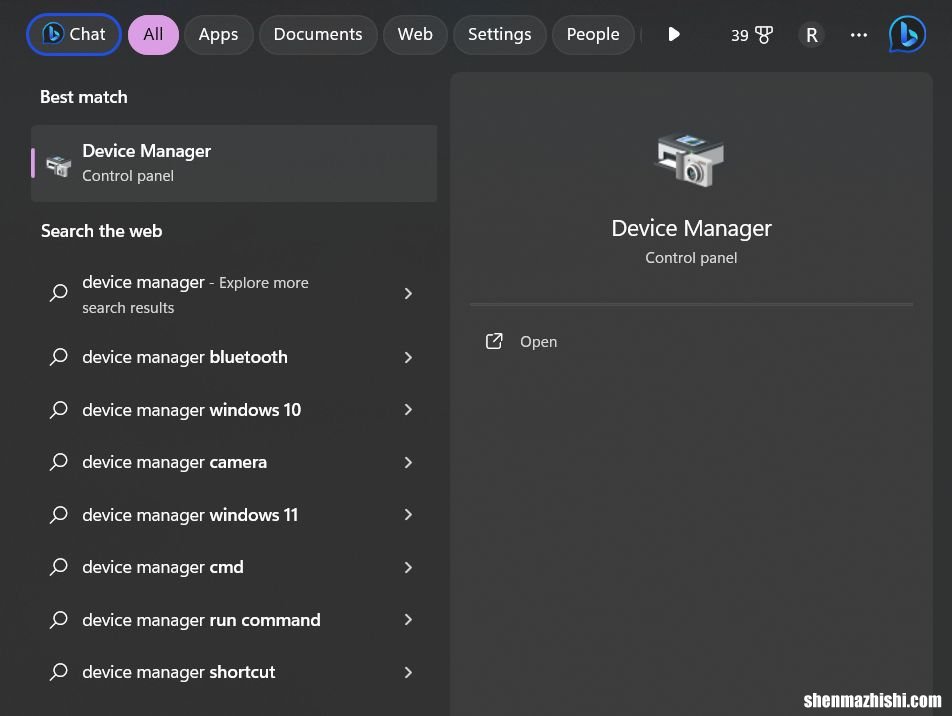Switch to the Apps filter tab
Screen dimensions: 952x716
(x=218, y=35)
